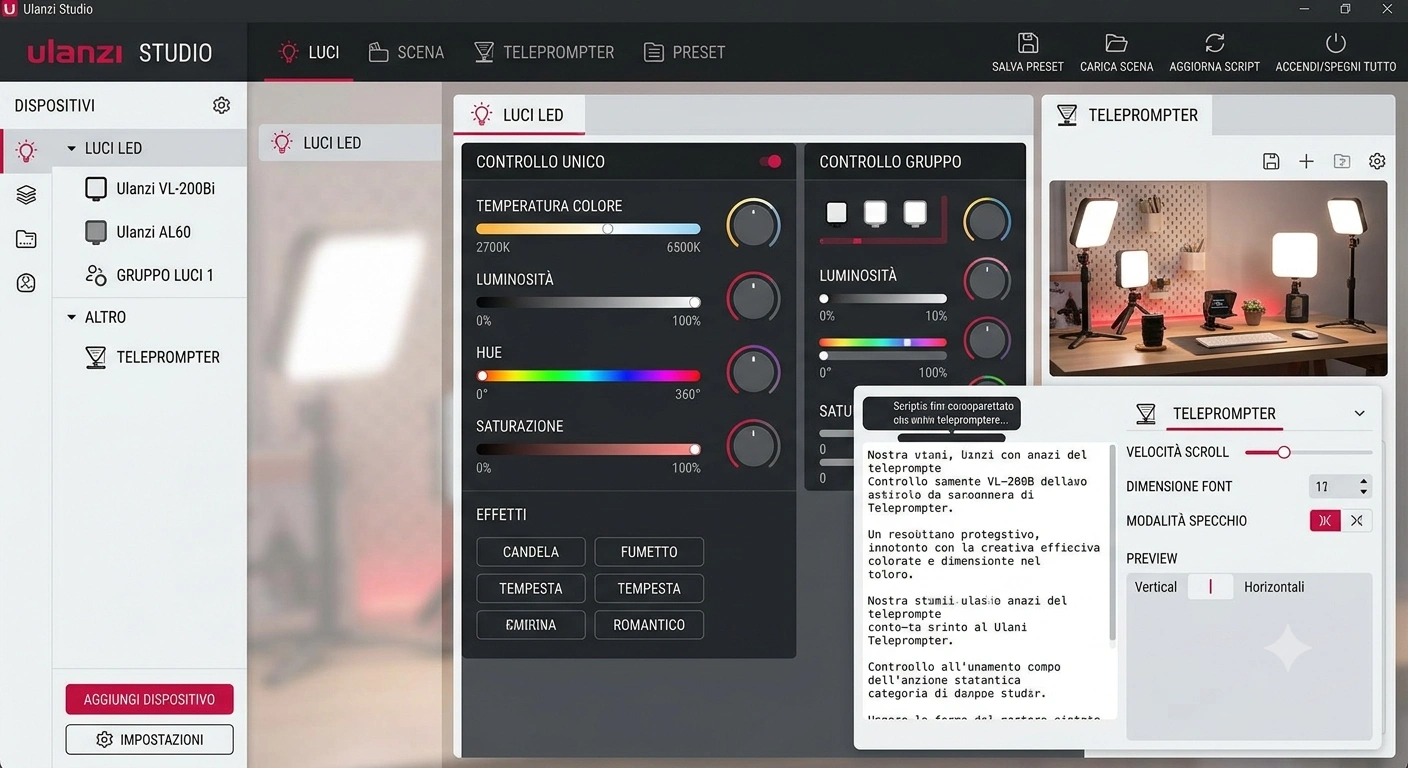Switch to the PRESET tab
Screen dimensions: 1408x768
[684, 52]
